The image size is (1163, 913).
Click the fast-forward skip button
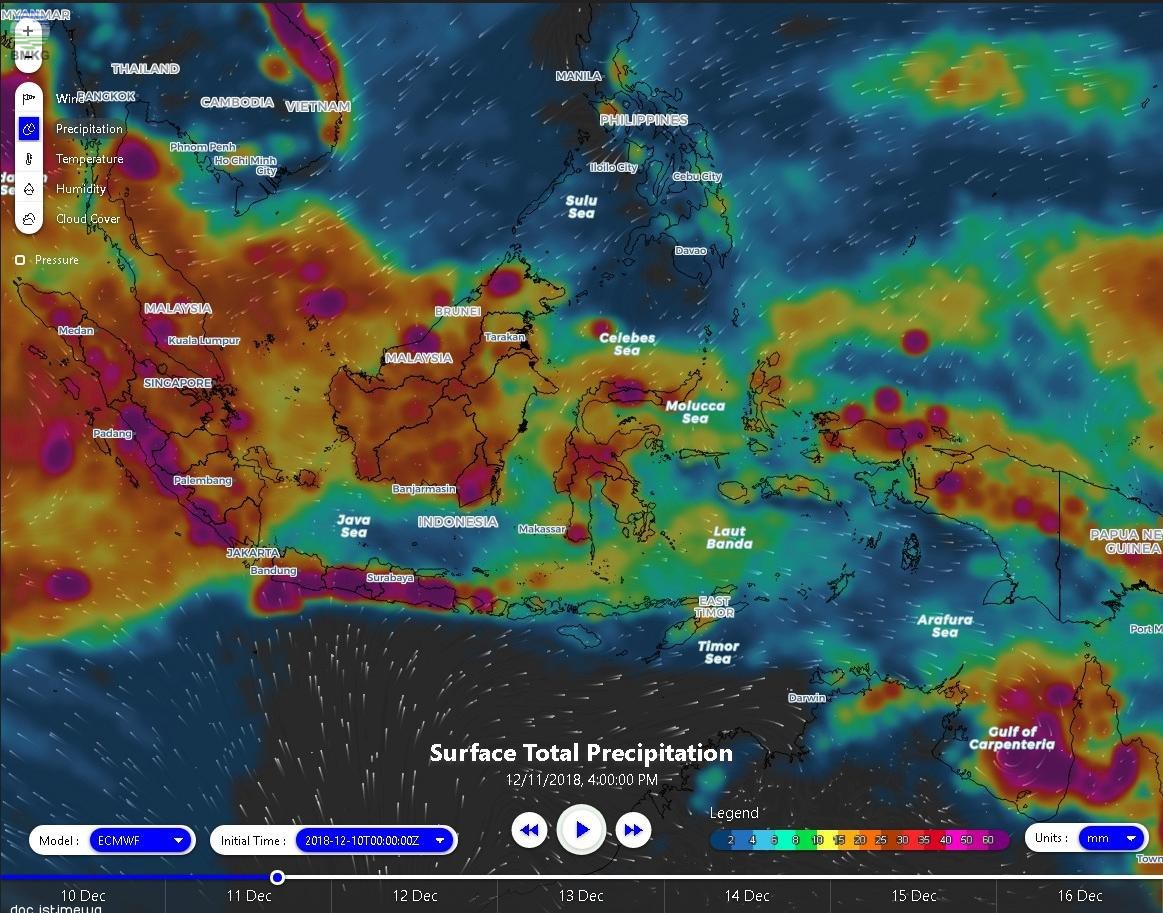(633, 829)
